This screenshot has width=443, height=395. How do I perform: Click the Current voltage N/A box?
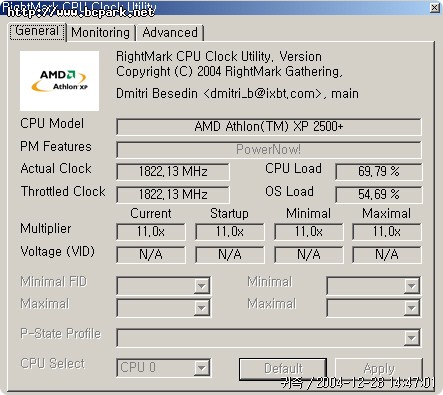(x=151, y=255)
